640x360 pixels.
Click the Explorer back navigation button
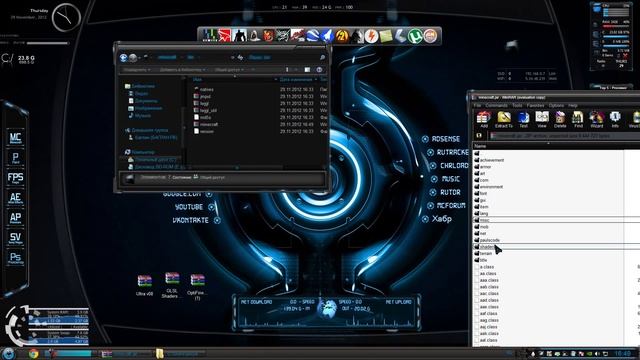pos(123,58)
